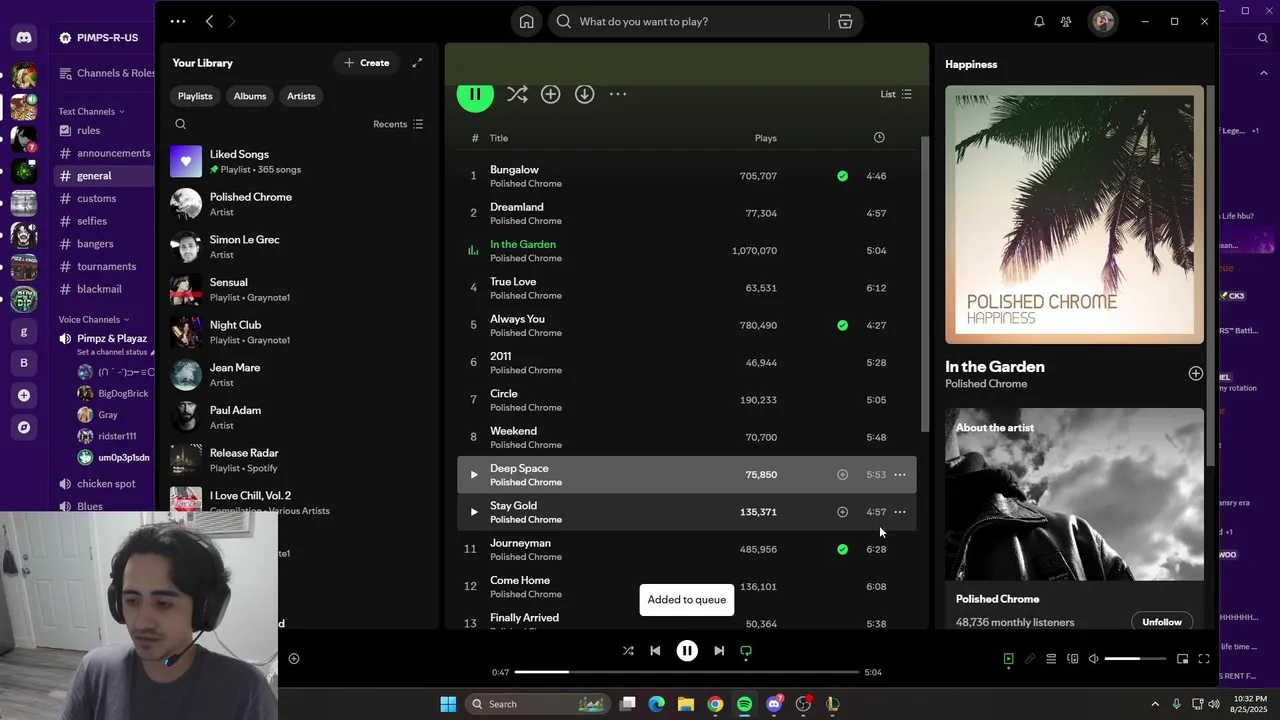The image size is (1280, 720).
Task: Open Night Club playlist
Action: click(300, 332)
